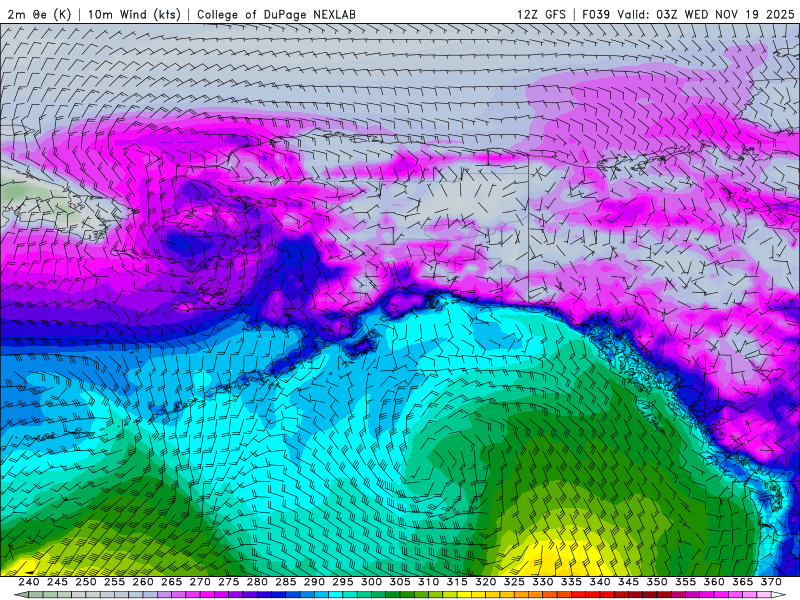Click the 260 value on the color scale
800x600 pixels.
point(143,582)
